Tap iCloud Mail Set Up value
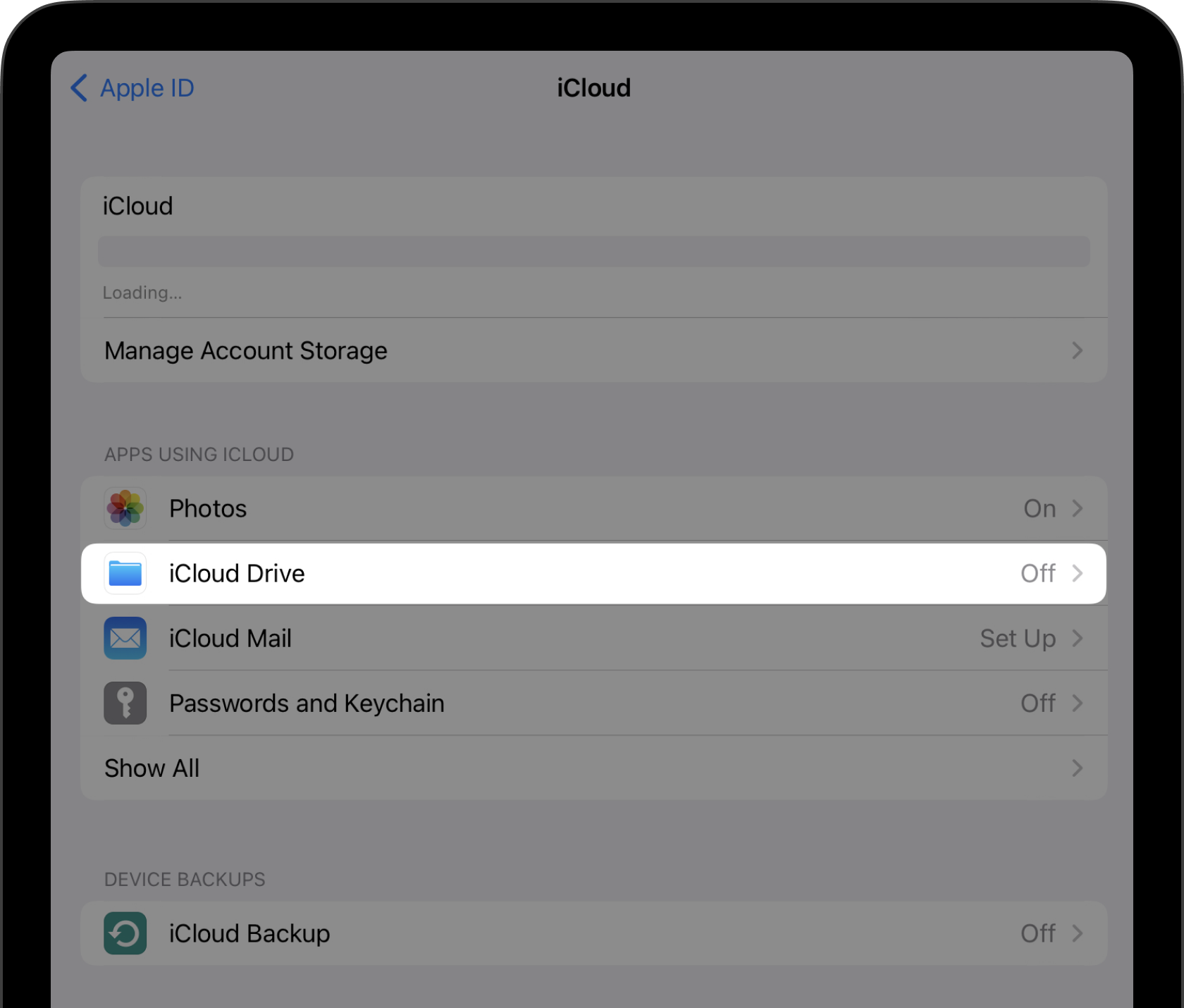Image resolution: width=1184 pixels, height=1008 pixels. click(x=1018, y=639)
